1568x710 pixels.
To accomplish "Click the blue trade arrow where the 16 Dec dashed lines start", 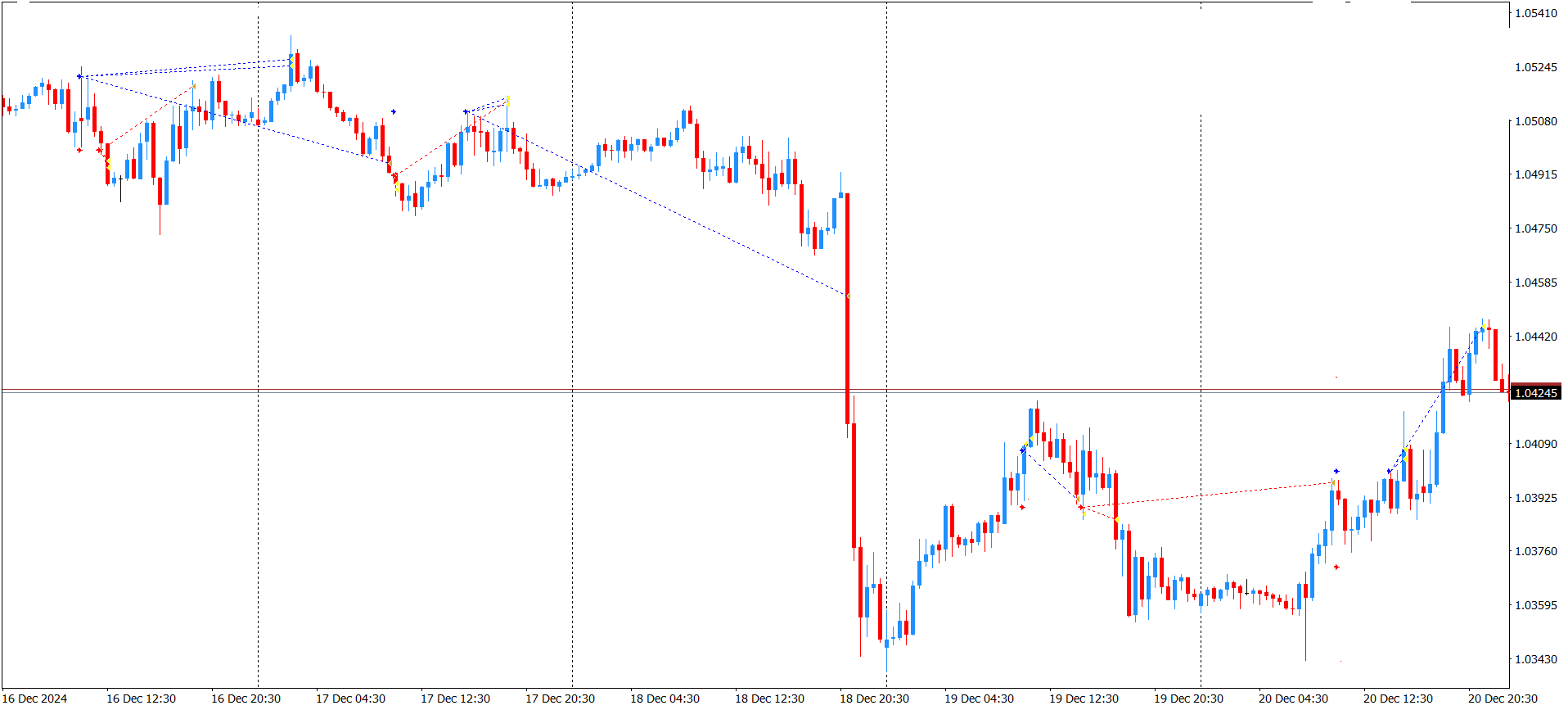I will pyautogui.click(x=79, y=76).
